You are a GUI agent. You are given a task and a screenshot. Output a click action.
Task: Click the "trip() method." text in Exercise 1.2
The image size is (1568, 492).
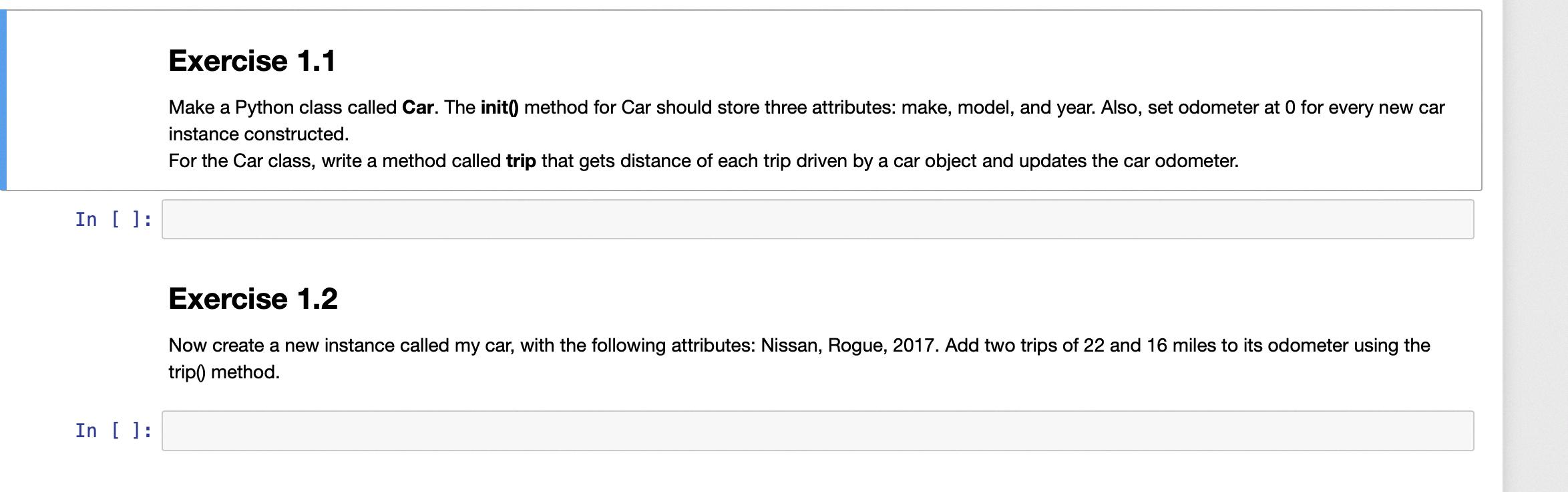(224, 372)
